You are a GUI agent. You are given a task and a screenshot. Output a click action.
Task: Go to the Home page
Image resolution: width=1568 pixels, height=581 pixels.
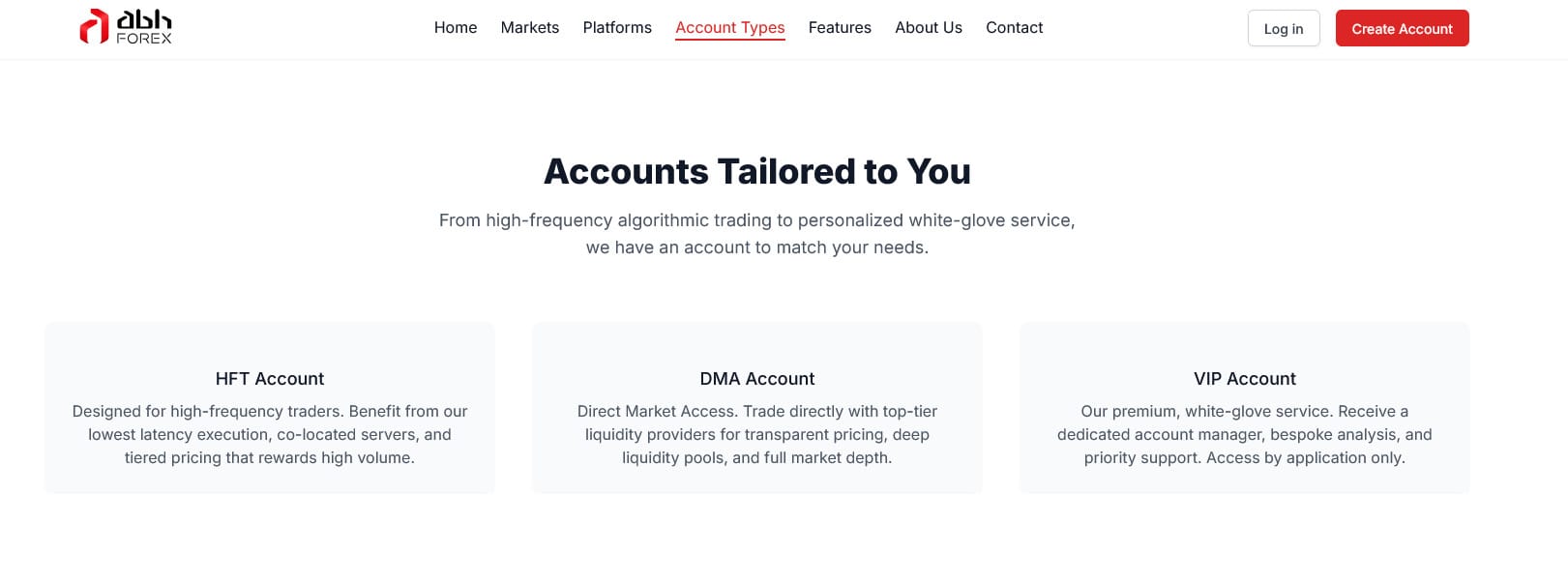(x=456, y=28)
